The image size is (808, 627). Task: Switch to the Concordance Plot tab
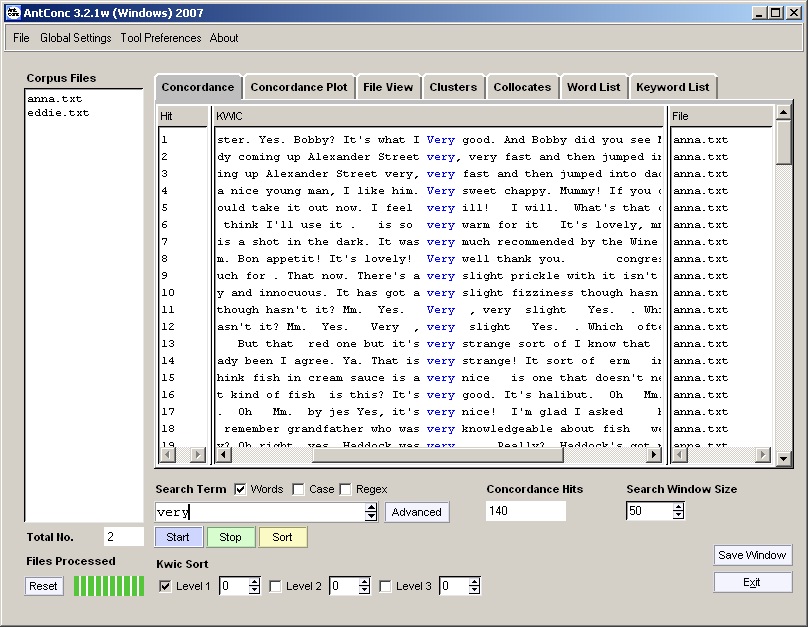click(x=299, y=87)
